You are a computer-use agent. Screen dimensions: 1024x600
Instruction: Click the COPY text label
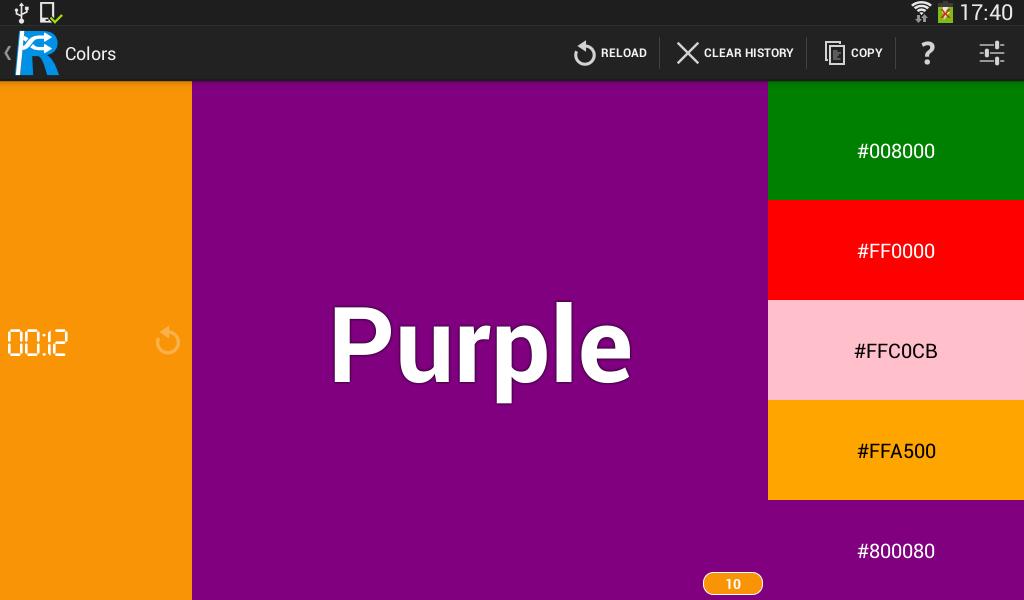coord(867,53)
